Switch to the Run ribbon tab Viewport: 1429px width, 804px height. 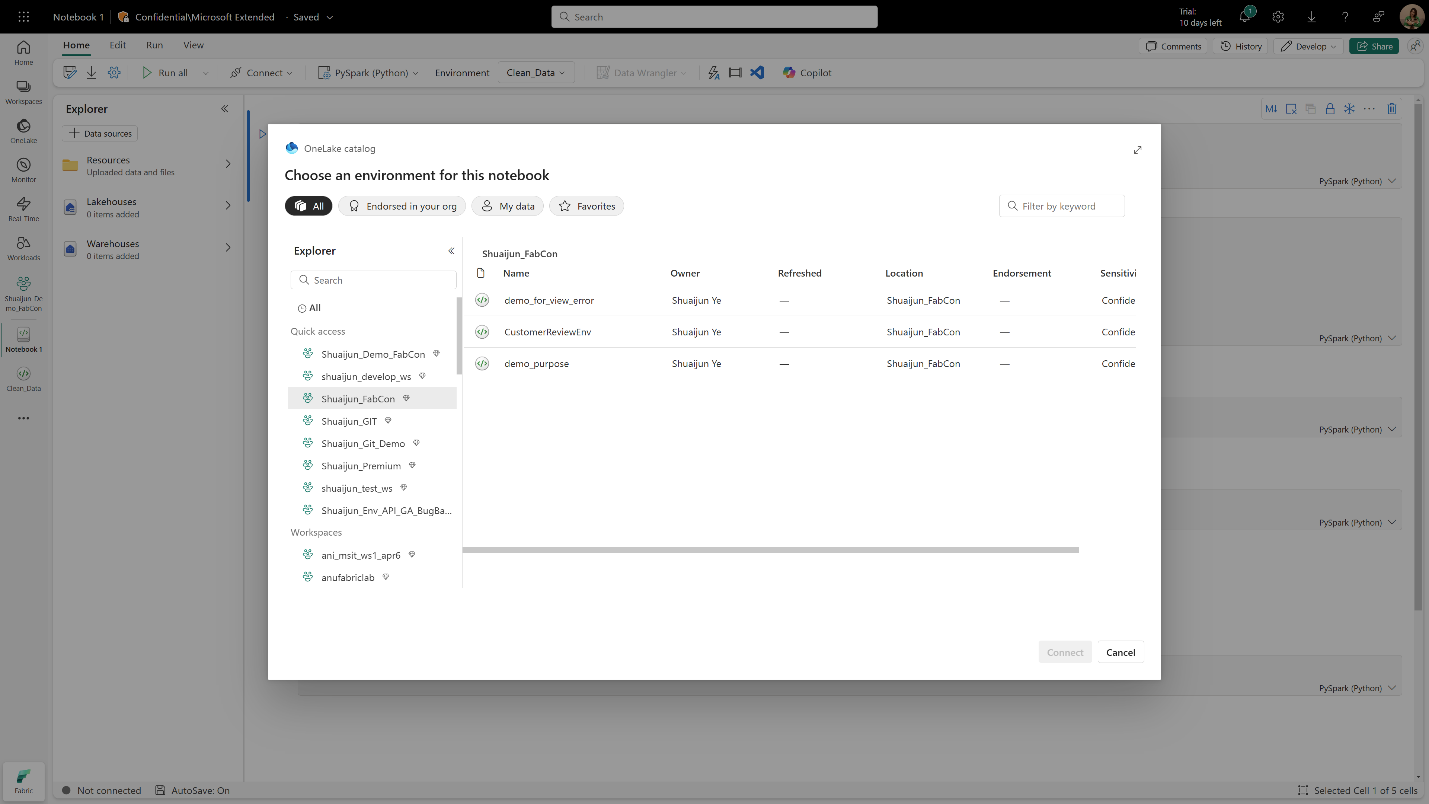point(154,45)
